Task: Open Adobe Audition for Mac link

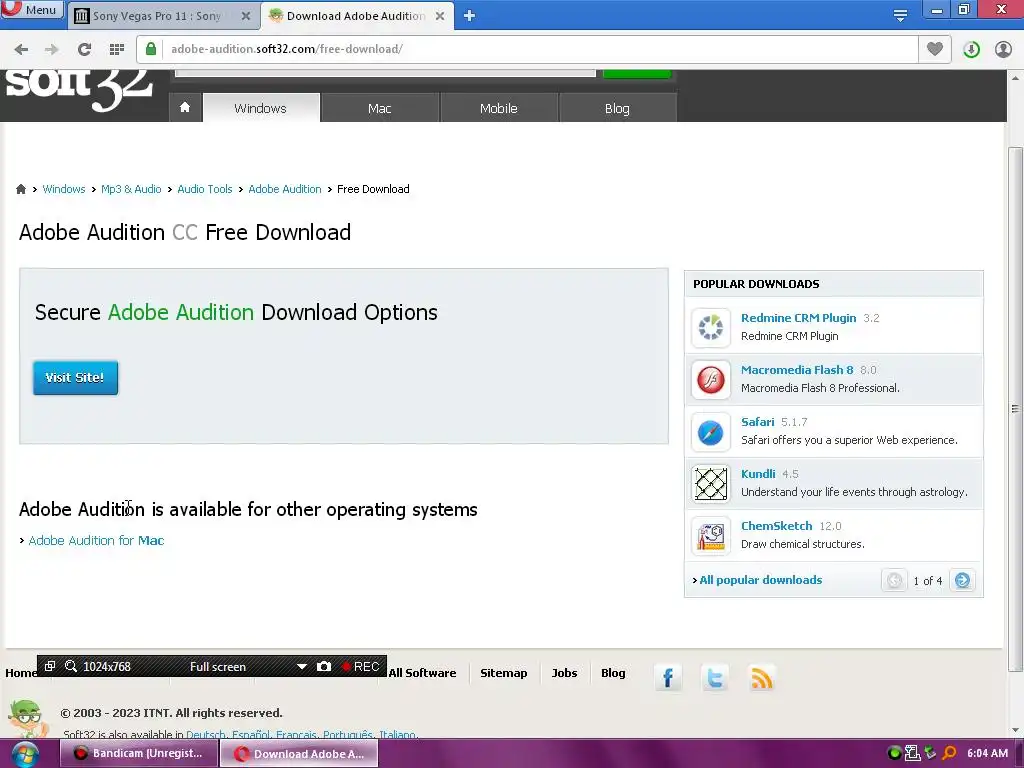Action: pyautogui.click(x=96, y=540)
